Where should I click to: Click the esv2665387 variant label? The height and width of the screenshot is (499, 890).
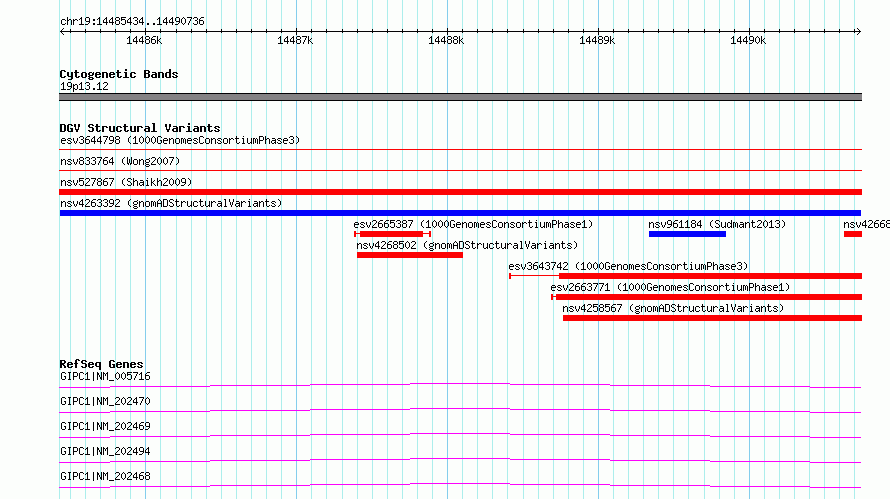coord(473,224)
